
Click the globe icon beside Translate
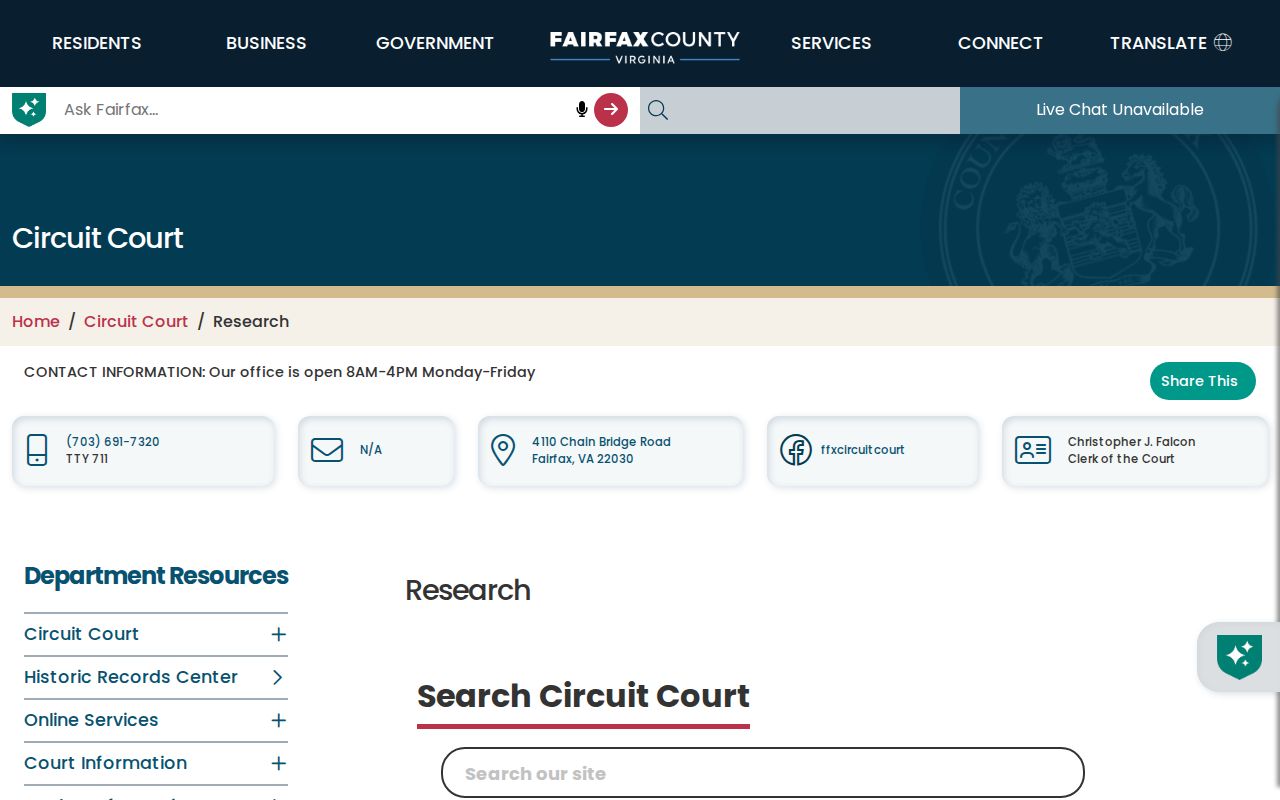(x=1222, y=42)
